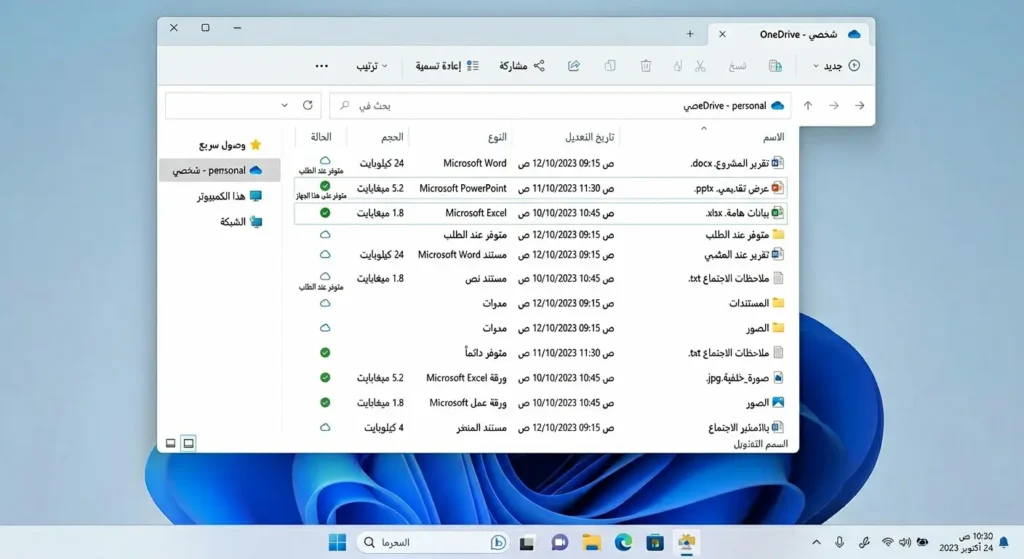1024x559 pixels.
Task: Expand the address history dropdown chevron
Action: pyautogui.click(x=284, y=105)
